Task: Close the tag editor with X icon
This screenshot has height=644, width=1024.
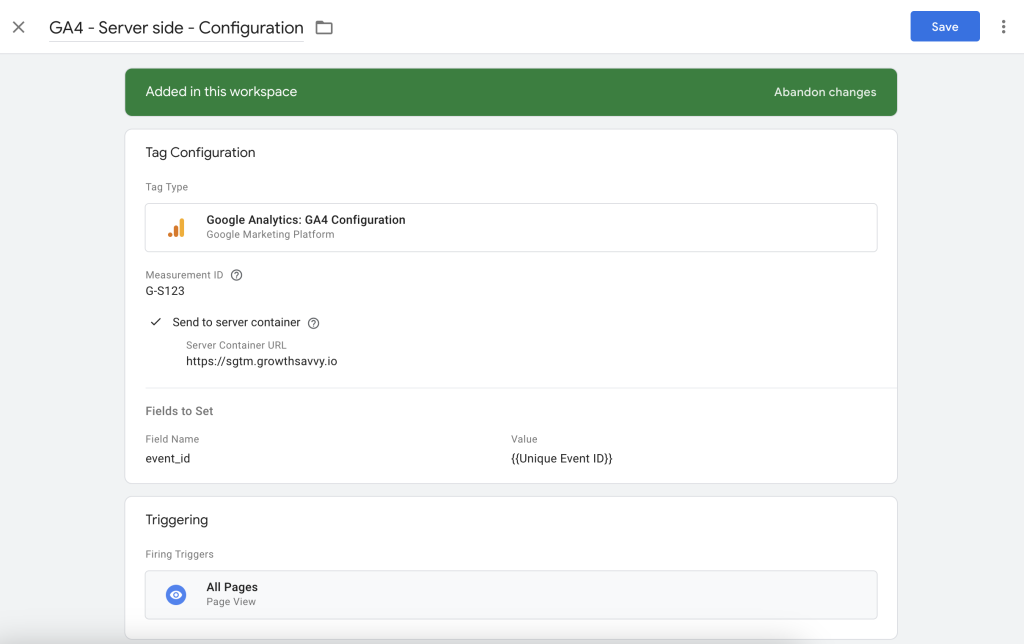Action: coord(19,27)
